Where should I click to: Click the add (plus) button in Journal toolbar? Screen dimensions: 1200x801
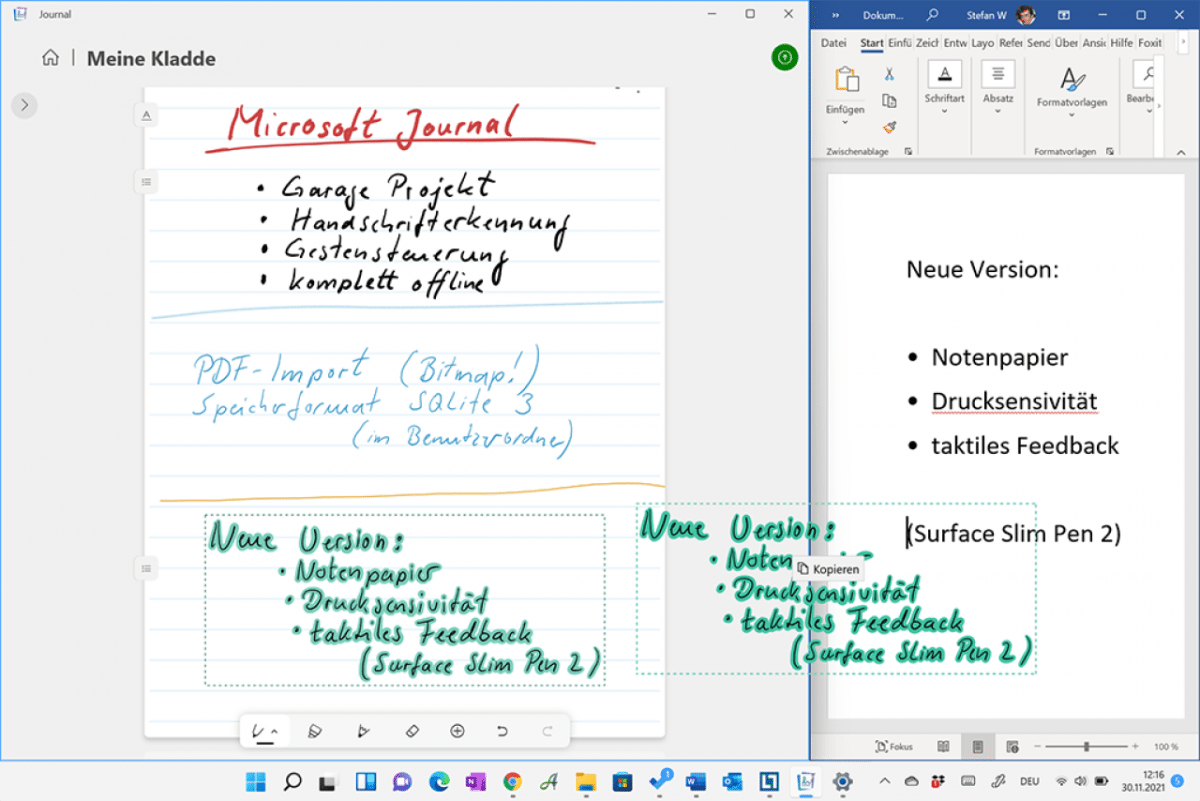click(x=457, y=731)
